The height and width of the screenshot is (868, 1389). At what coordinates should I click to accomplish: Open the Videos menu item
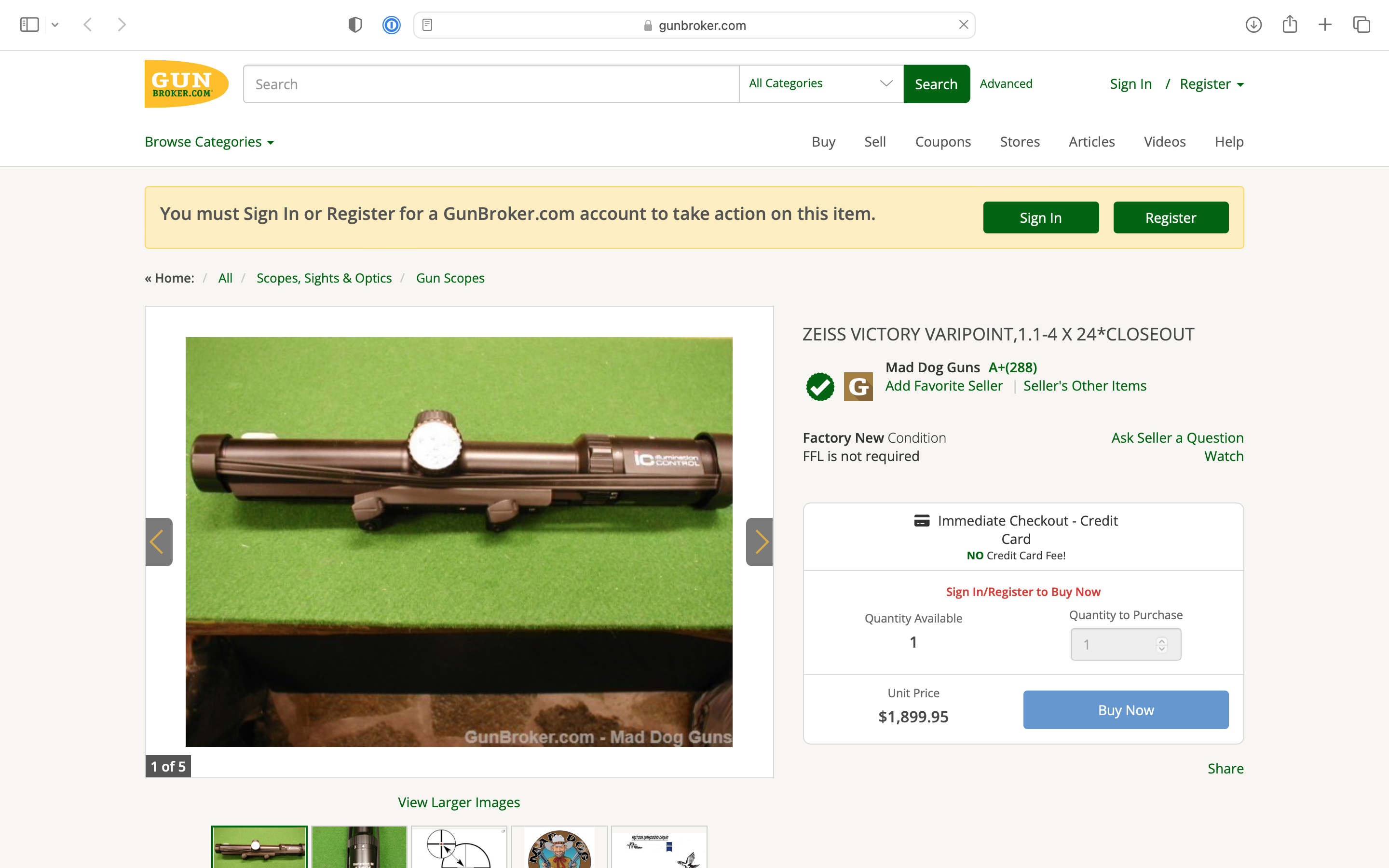[1165, 142]
